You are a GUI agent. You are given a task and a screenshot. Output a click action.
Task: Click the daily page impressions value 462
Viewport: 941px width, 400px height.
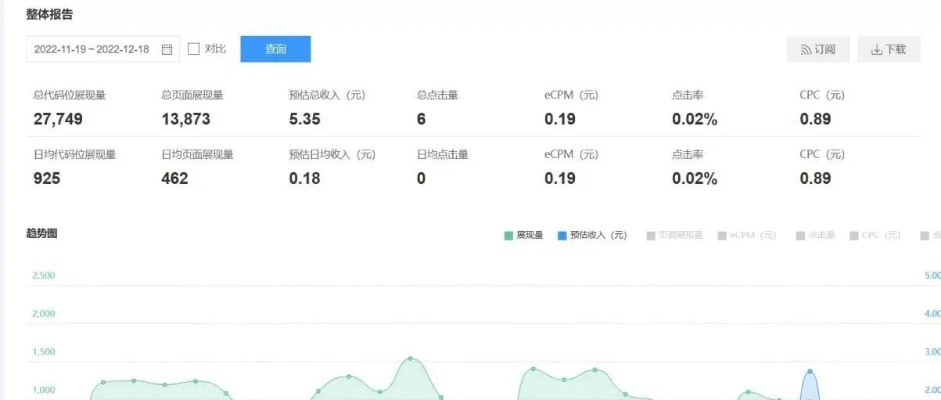click(175, 179)
